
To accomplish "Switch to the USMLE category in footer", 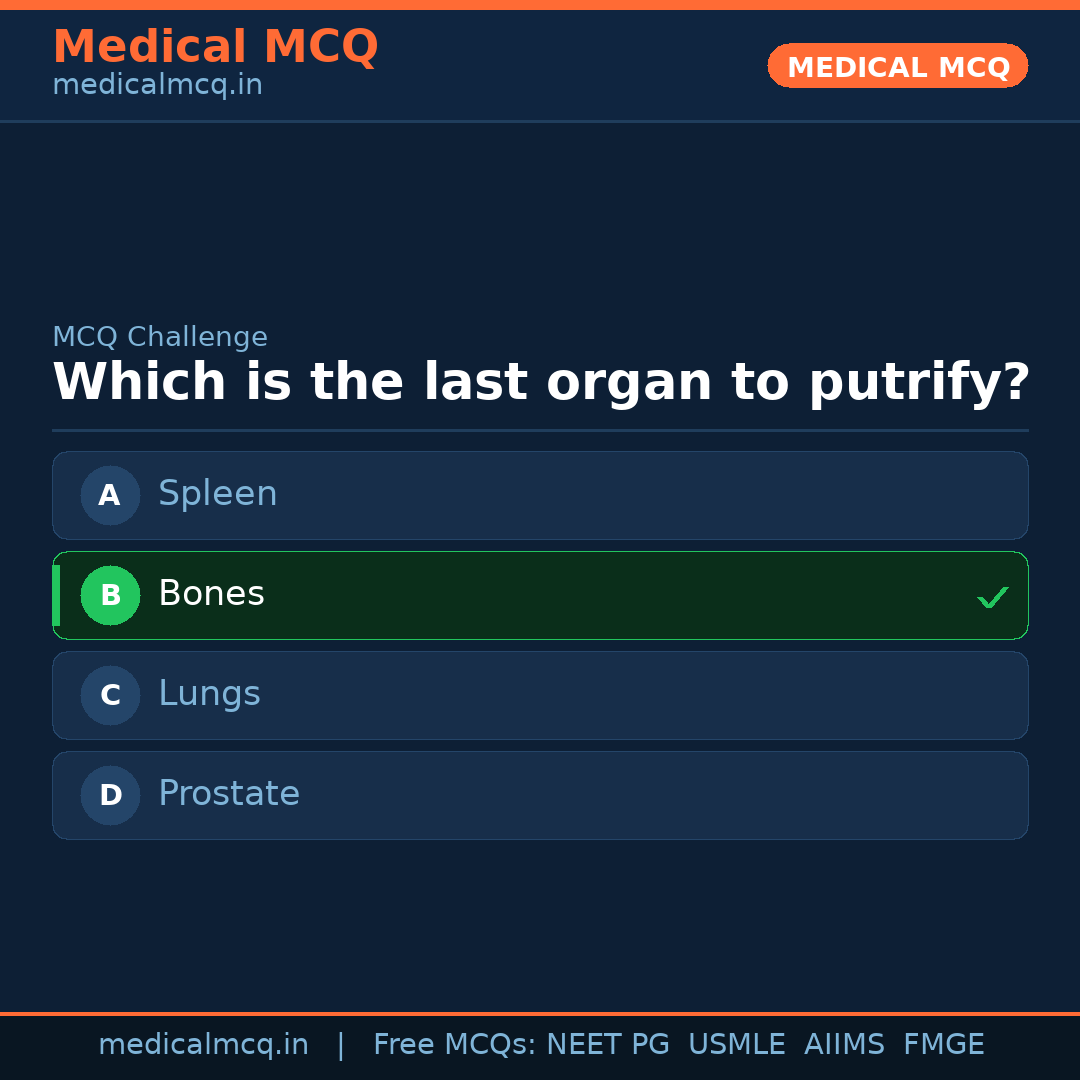I will click(737, 1043).
